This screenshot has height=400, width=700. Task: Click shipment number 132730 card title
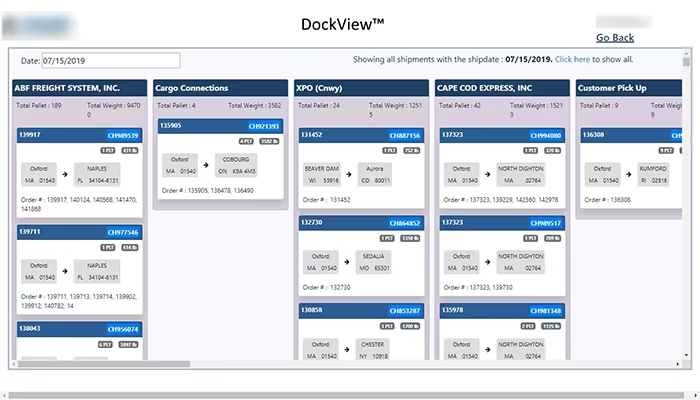312,222
